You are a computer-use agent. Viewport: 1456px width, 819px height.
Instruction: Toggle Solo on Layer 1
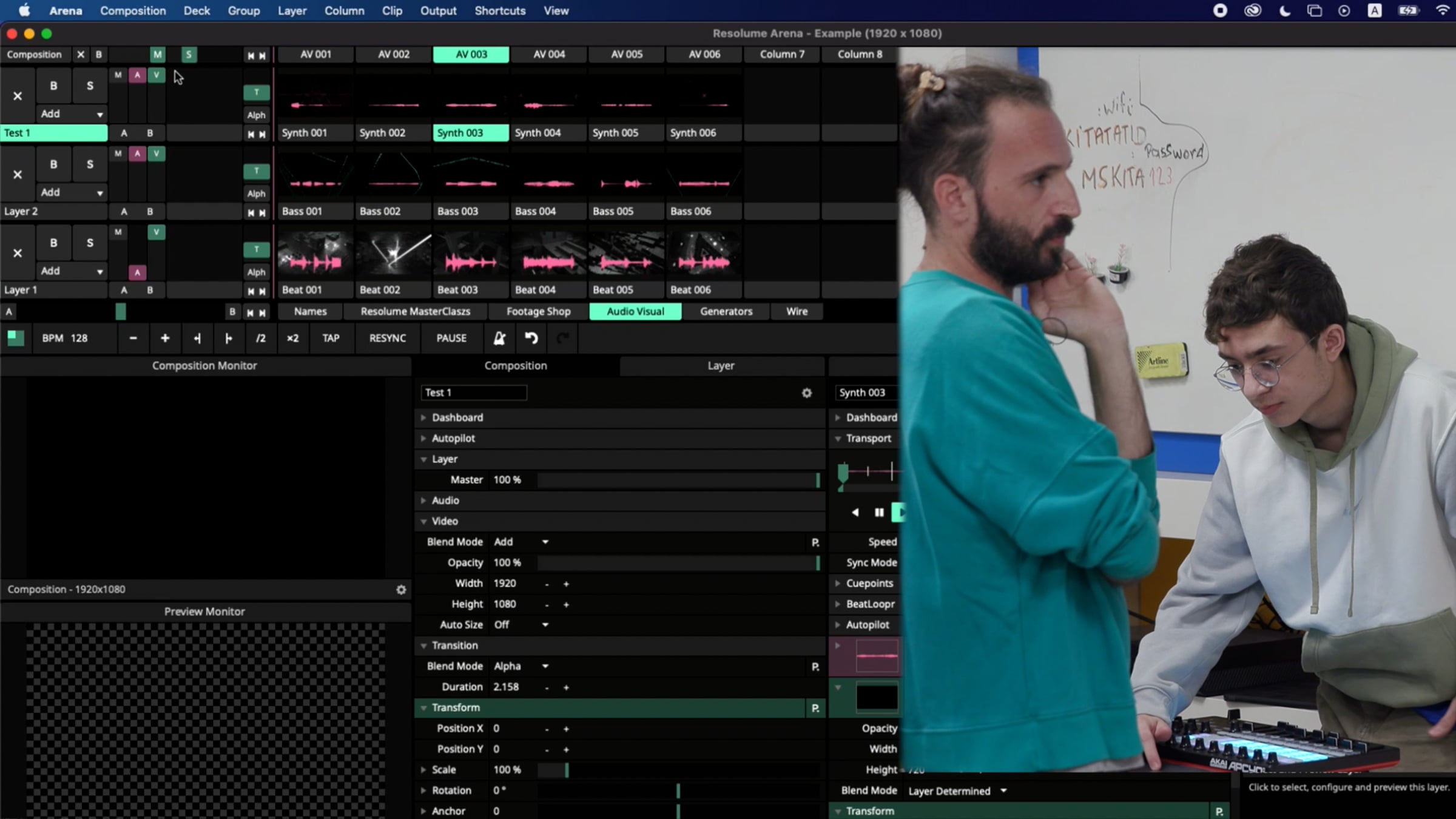90,243
